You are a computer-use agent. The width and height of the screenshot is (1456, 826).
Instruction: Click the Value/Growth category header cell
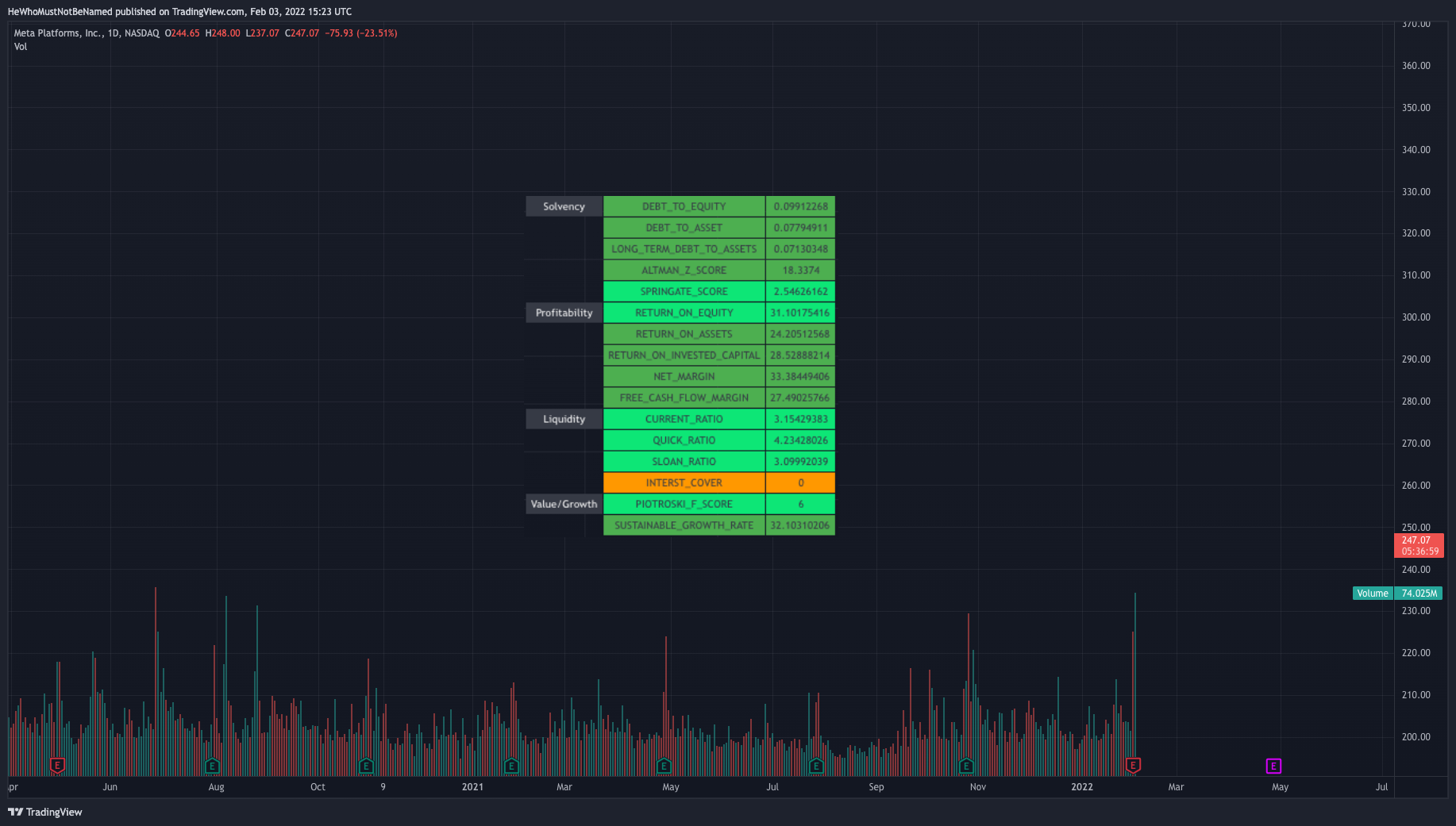click(x=564, y=504)
